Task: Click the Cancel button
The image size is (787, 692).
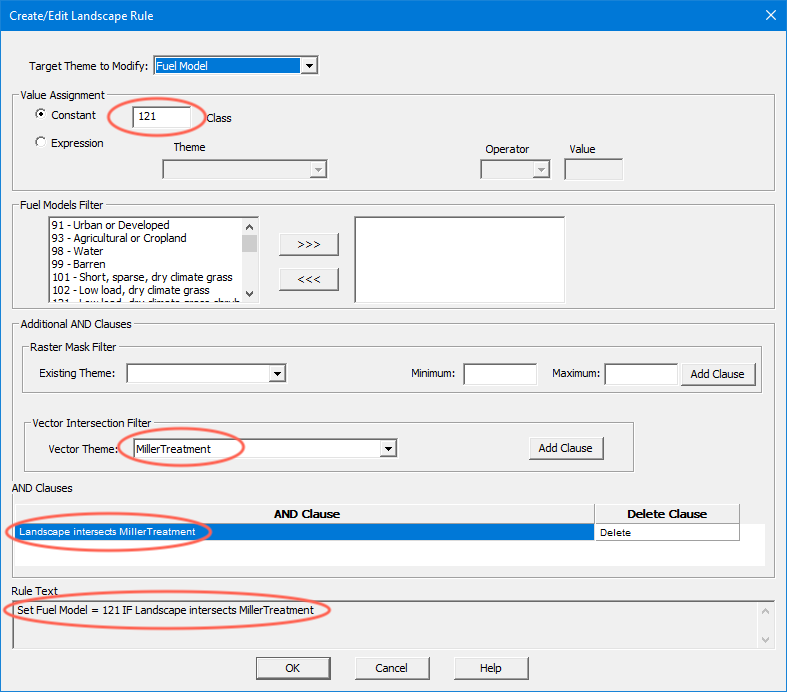Action: [x=392, y=668]
